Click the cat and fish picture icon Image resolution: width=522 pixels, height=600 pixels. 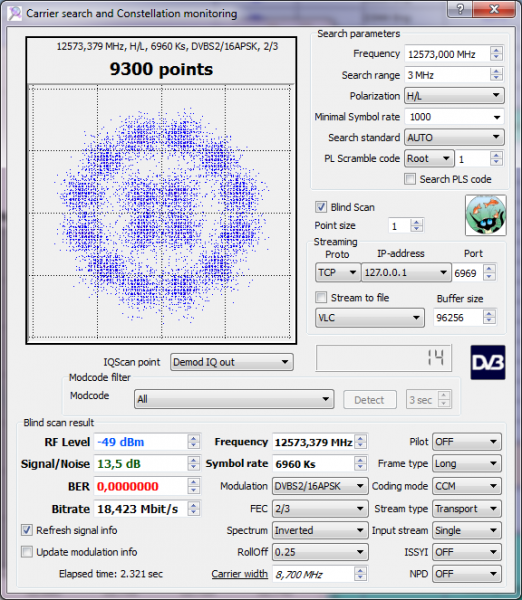(x=486, y=215)
